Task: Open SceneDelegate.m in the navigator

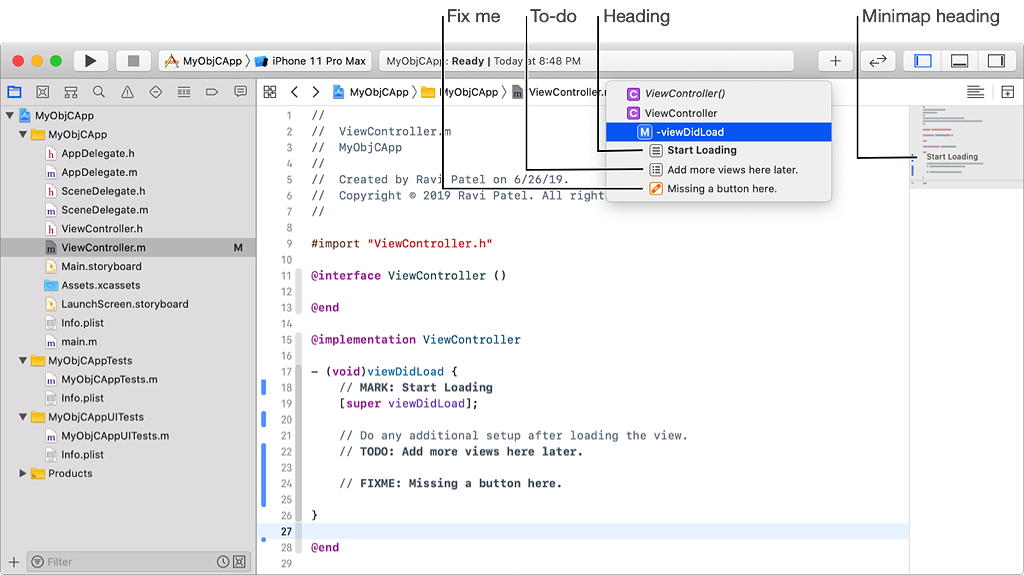Action: [x=104, y=210]
